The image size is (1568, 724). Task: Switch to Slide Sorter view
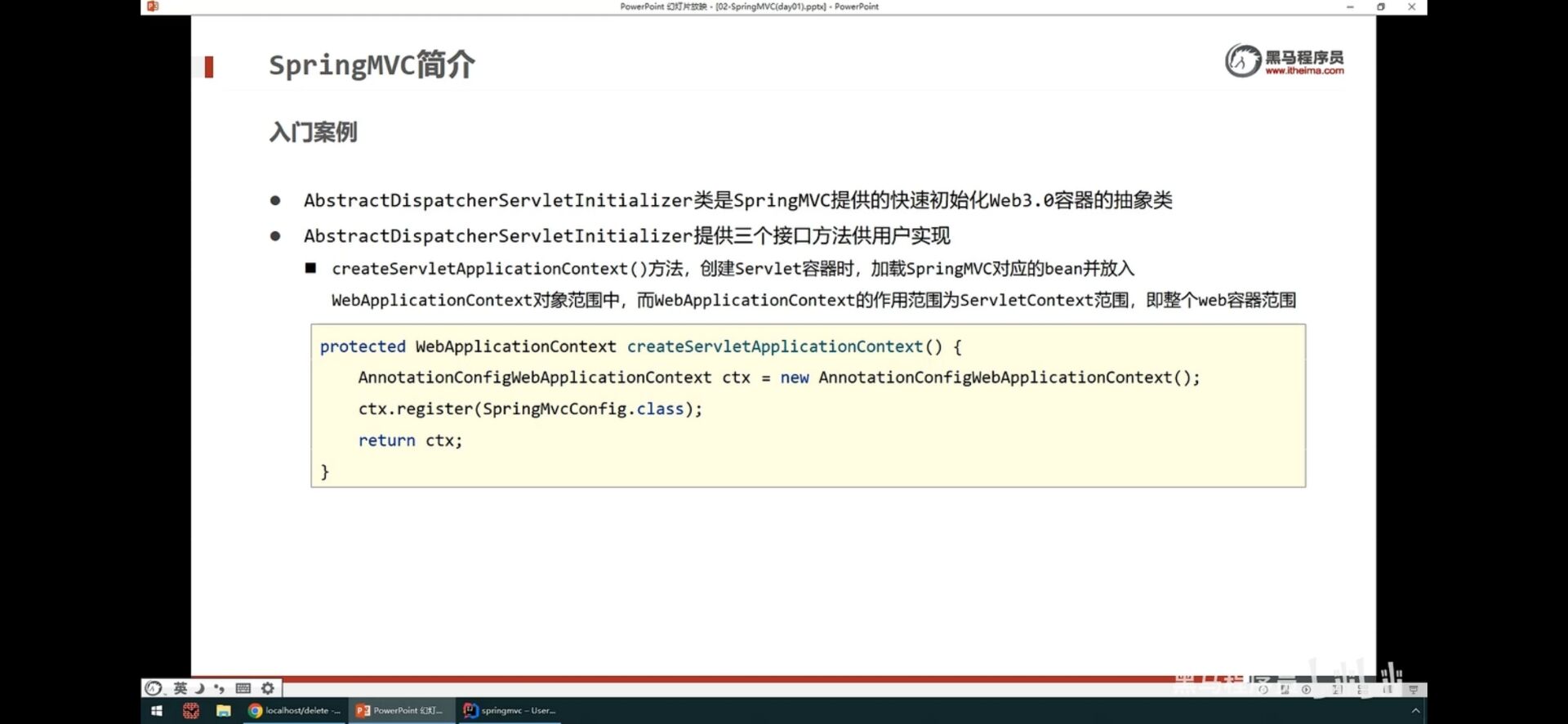click(1363, 690)
